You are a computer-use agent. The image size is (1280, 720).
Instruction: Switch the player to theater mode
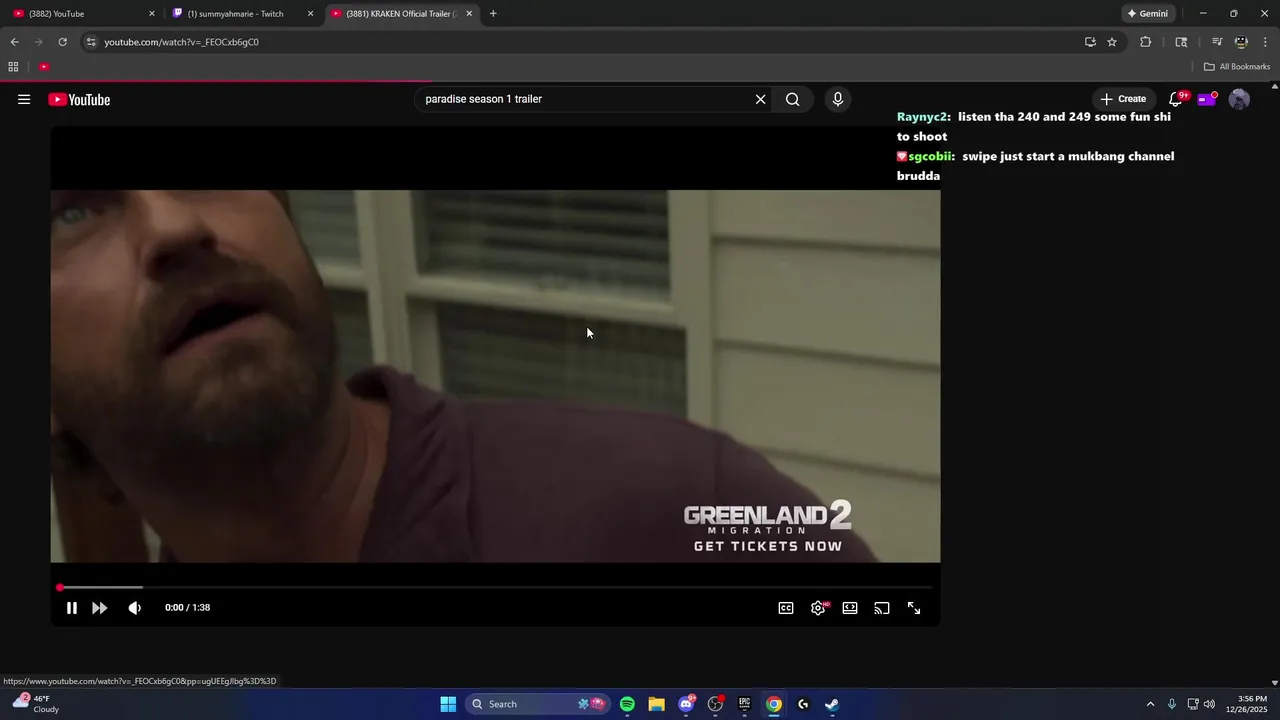(x=850, y=608)
